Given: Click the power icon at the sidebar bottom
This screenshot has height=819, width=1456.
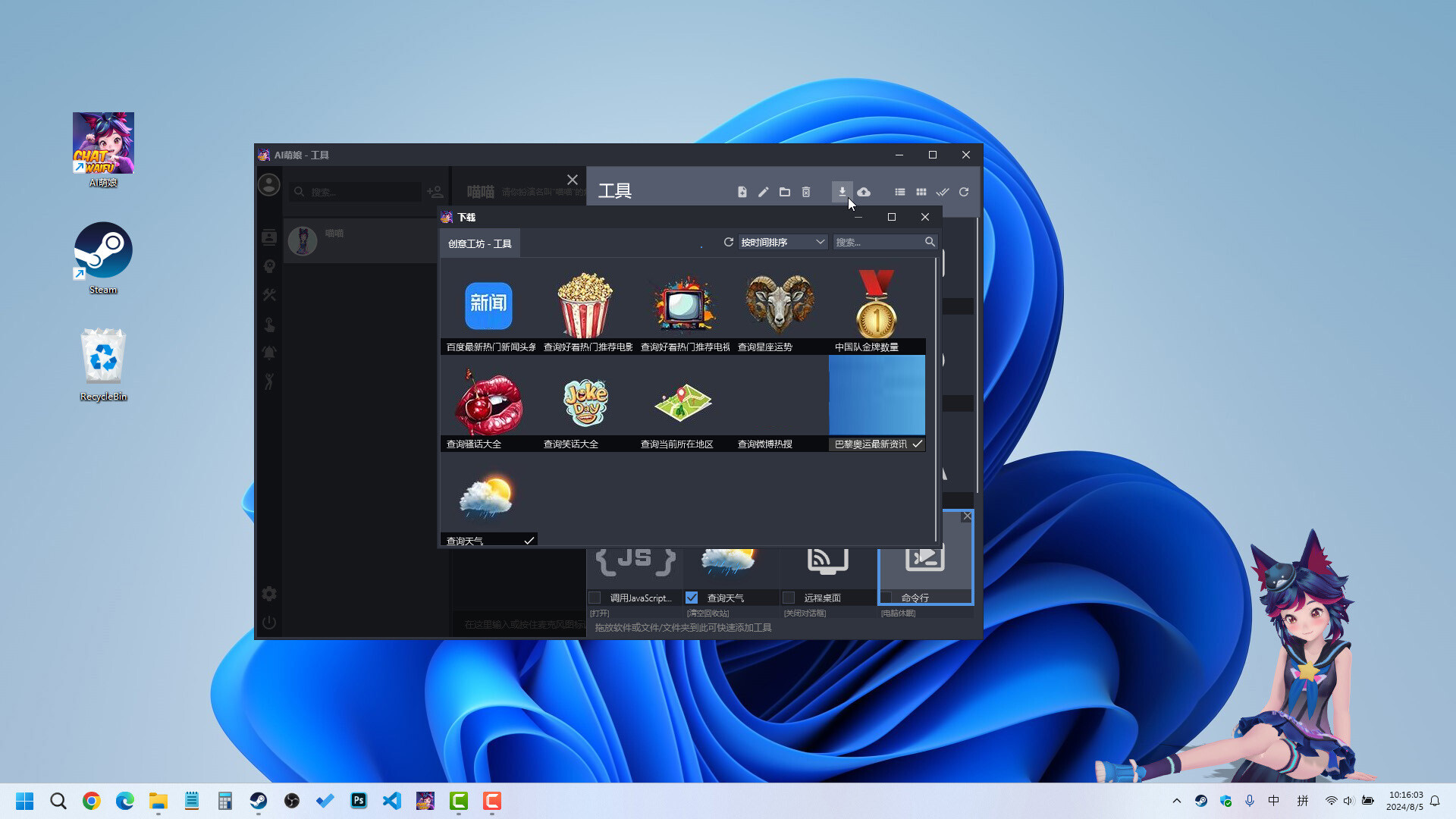Looking at the screenshot, I should click(x=269, y=623).
